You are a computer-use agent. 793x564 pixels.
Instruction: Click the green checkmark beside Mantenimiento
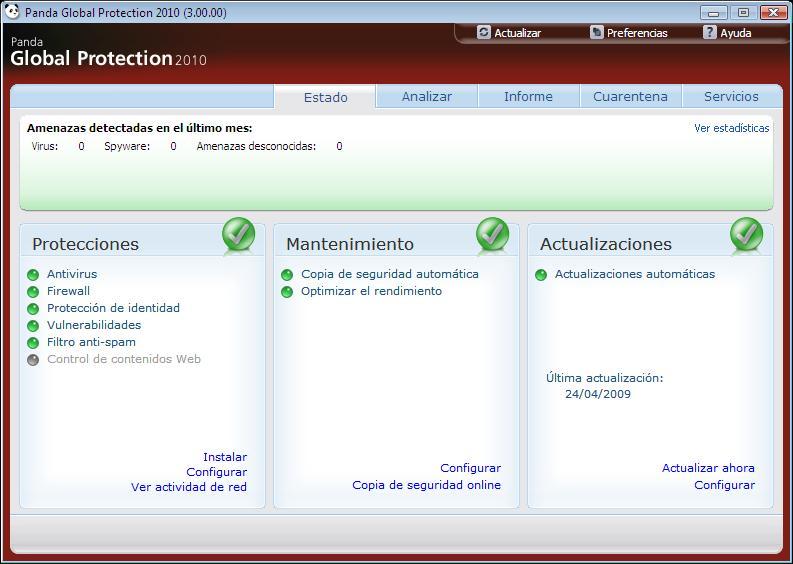(492, 235)
